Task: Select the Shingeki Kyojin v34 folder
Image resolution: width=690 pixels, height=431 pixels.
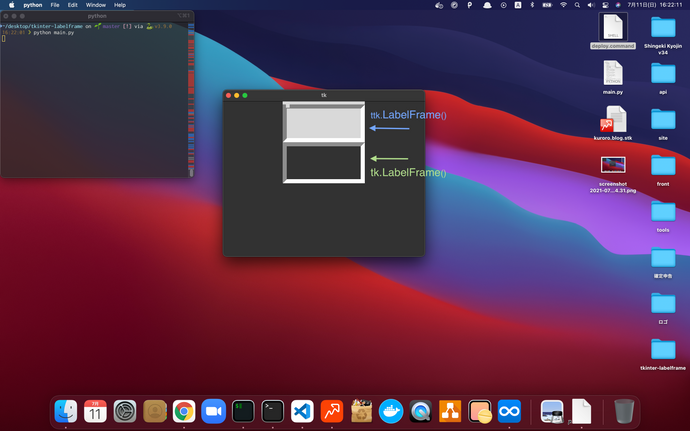Action: click(663, 34)
